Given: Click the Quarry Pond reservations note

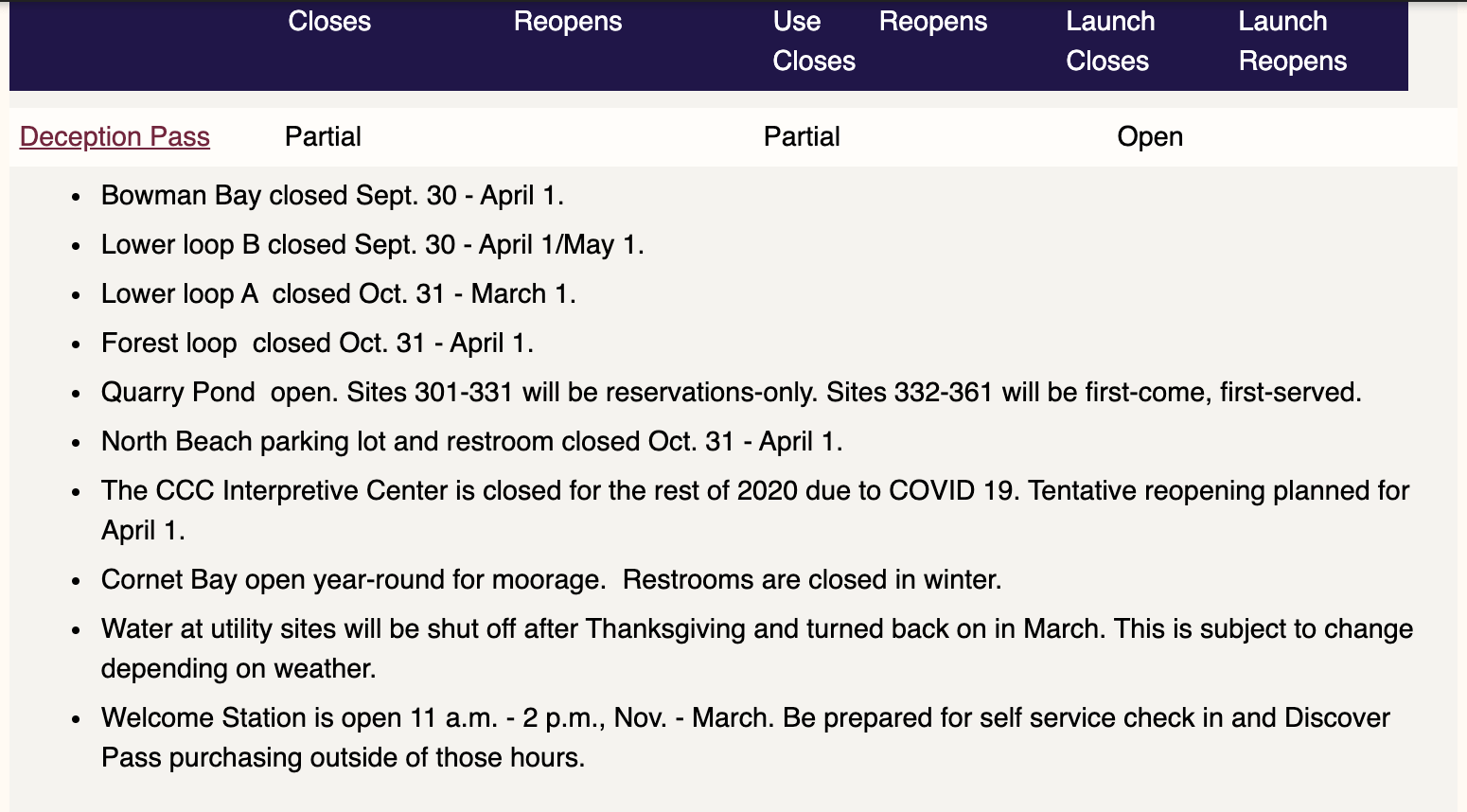Looking at the screenshot, I should 731,392.
